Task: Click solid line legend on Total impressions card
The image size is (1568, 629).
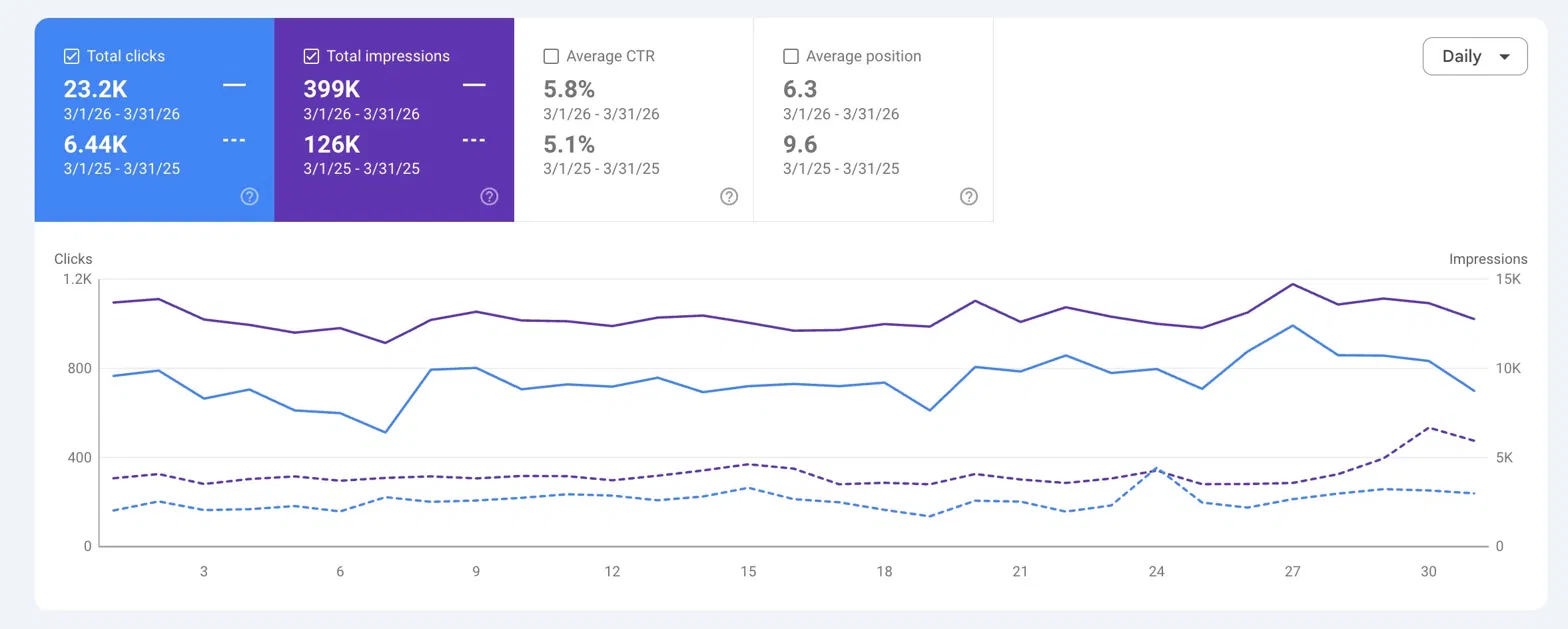Action: (474, 86)
